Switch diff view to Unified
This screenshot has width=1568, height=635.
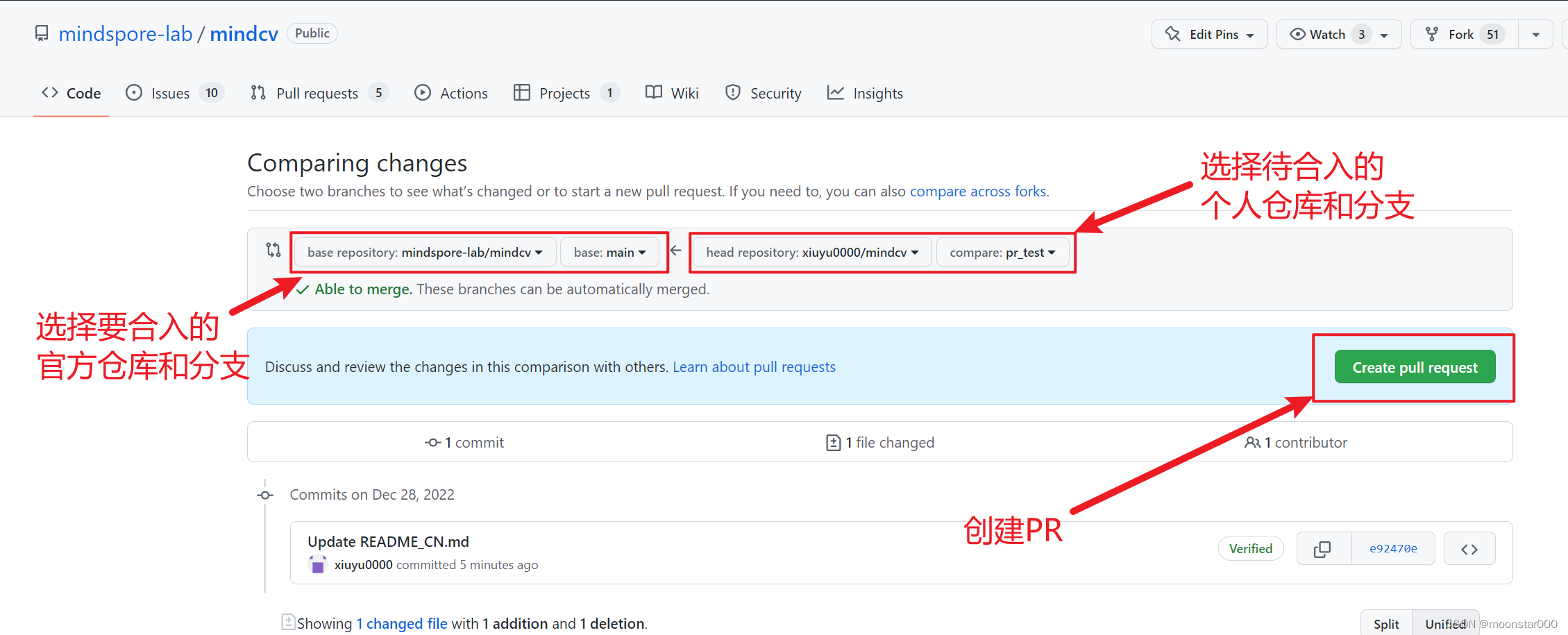pyautogui.click(x=1446, y=624)
